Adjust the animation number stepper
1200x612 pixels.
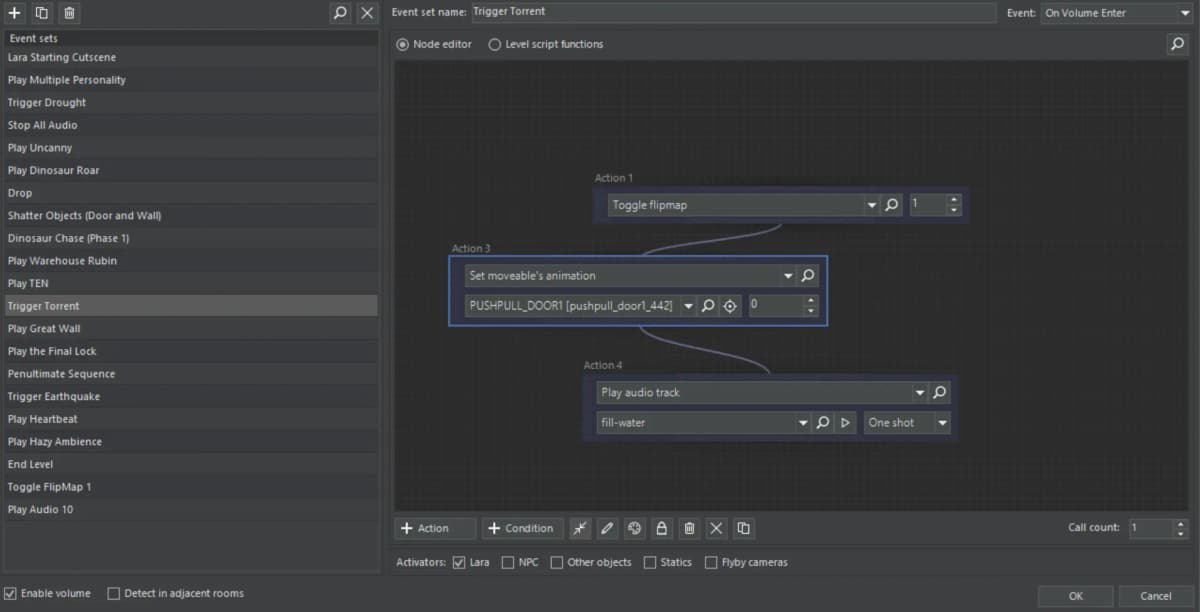click(x=811, y=306)
